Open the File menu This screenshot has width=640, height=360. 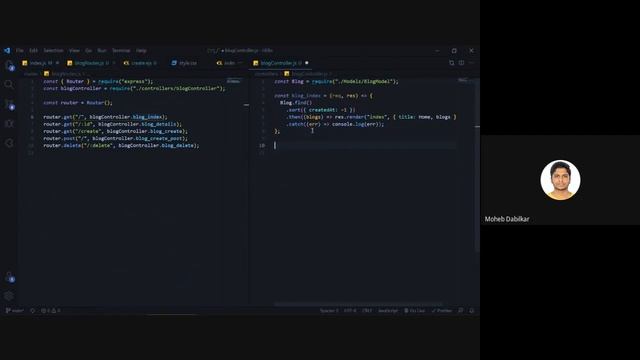[x=20, y=51]
